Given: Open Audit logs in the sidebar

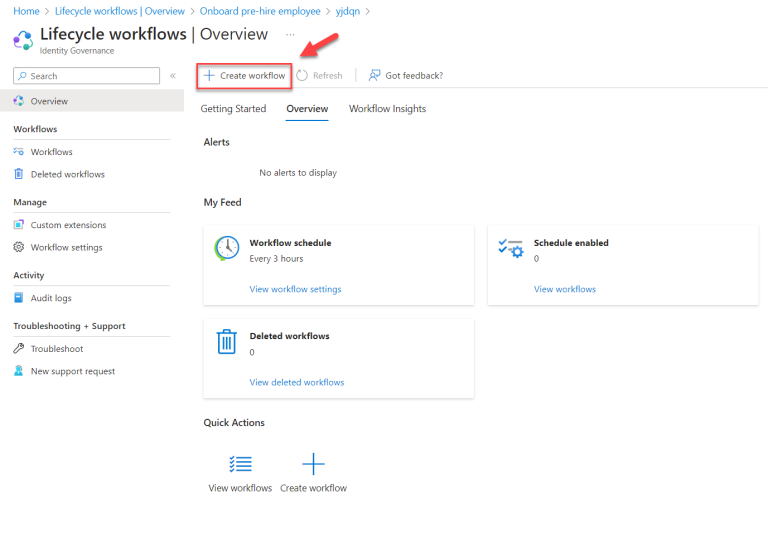Looking at the screenshot, I should [x=51, y=298].
